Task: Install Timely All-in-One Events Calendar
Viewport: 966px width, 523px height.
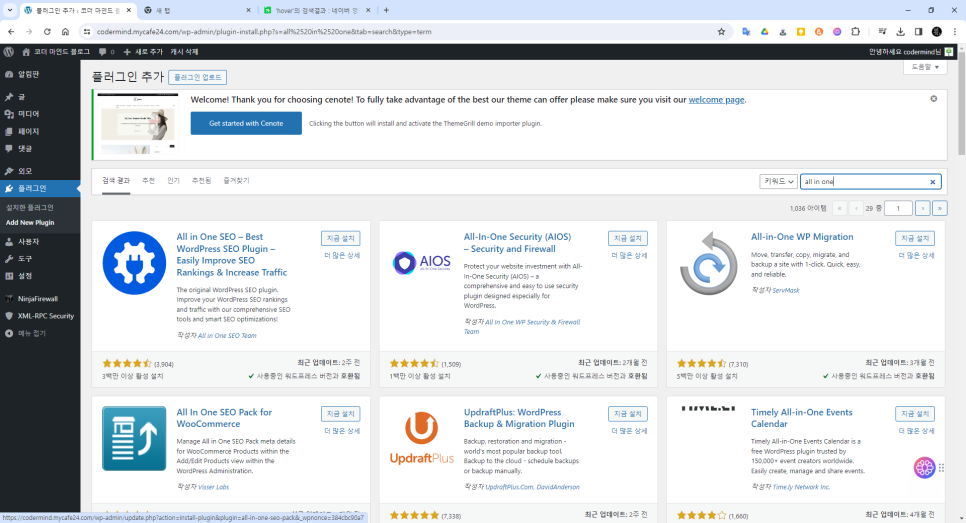Action: [x=915, y=414]
